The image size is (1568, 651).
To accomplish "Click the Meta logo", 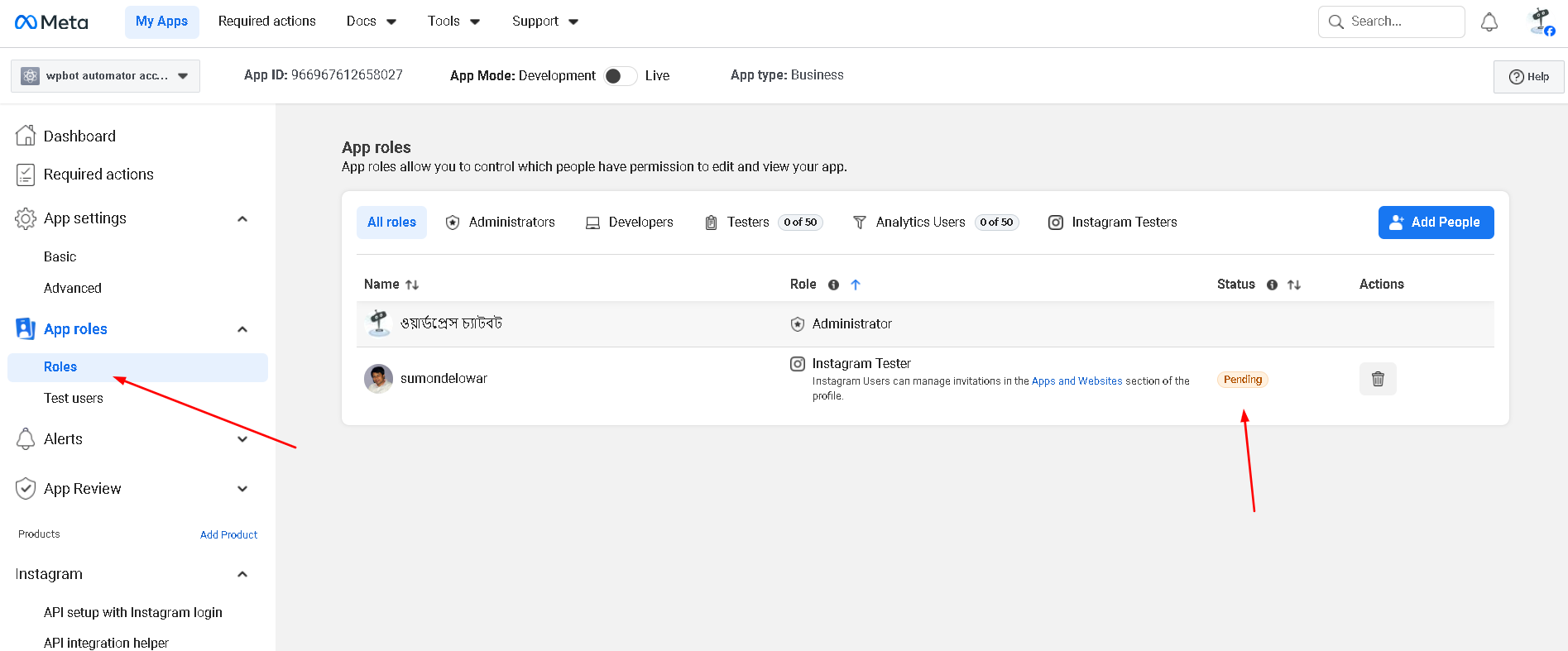I will (x=51, y=22).
